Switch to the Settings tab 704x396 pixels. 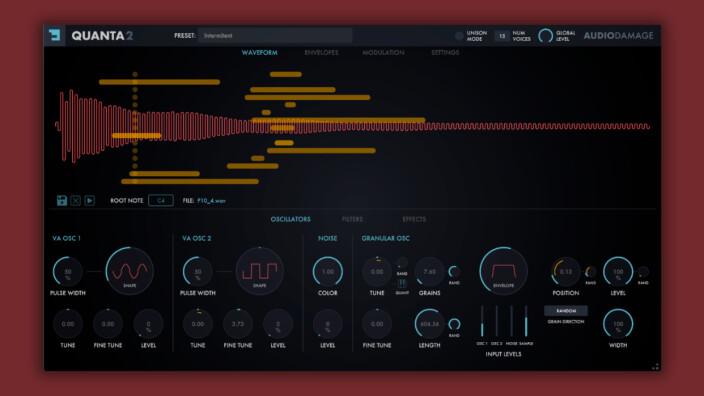point(445,53)
